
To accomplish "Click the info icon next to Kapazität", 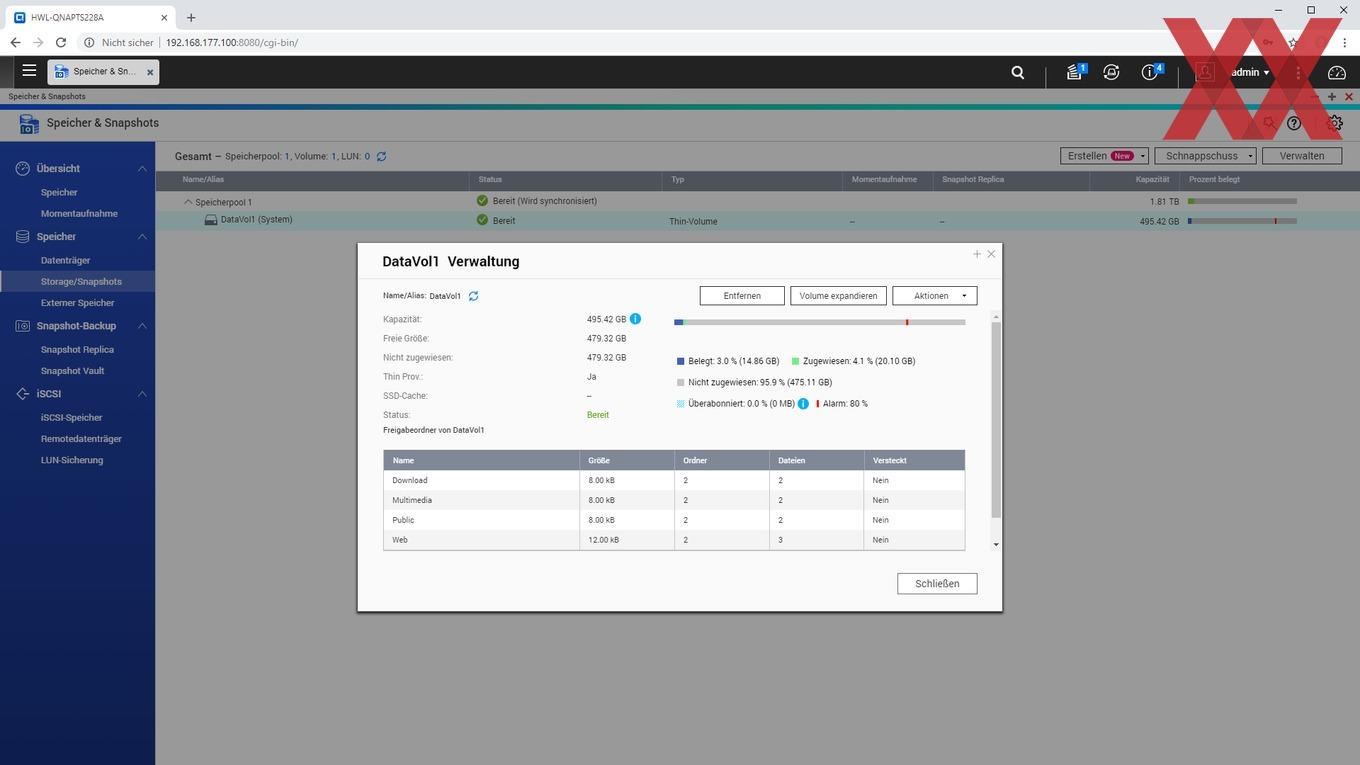I will point(635,319).
